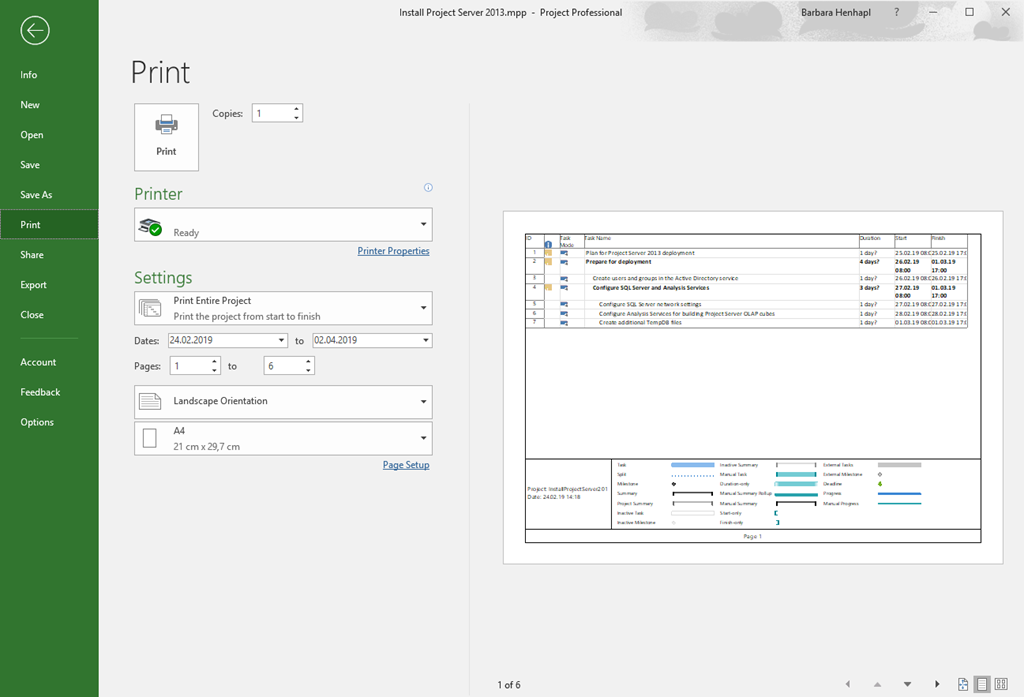Go to next page right arrow in preview
This screenshot has height=697, width=1024.
tap(937, 685)
